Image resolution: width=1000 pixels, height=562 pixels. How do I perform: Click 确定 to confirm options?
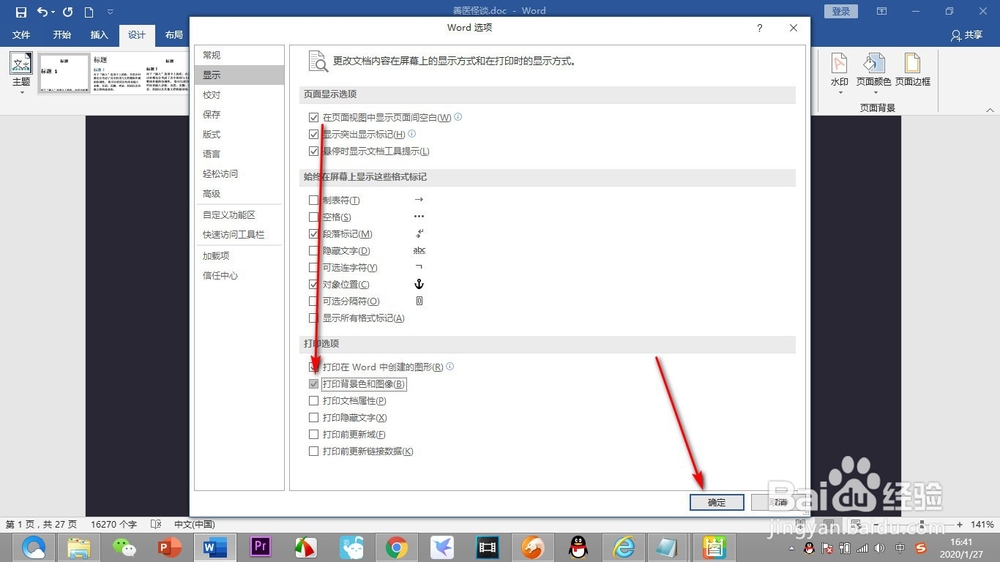(716, 502)
